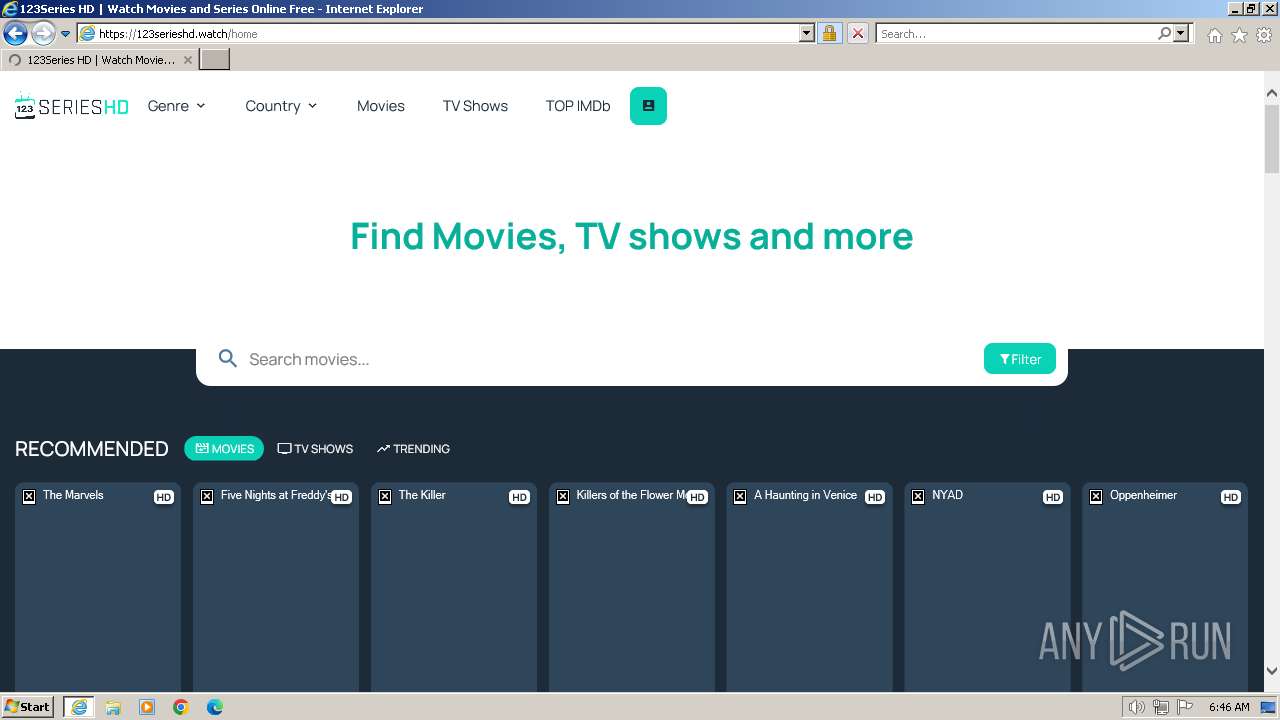
Task: Click HD badge on The Marvels card
Action: point(164,497)
